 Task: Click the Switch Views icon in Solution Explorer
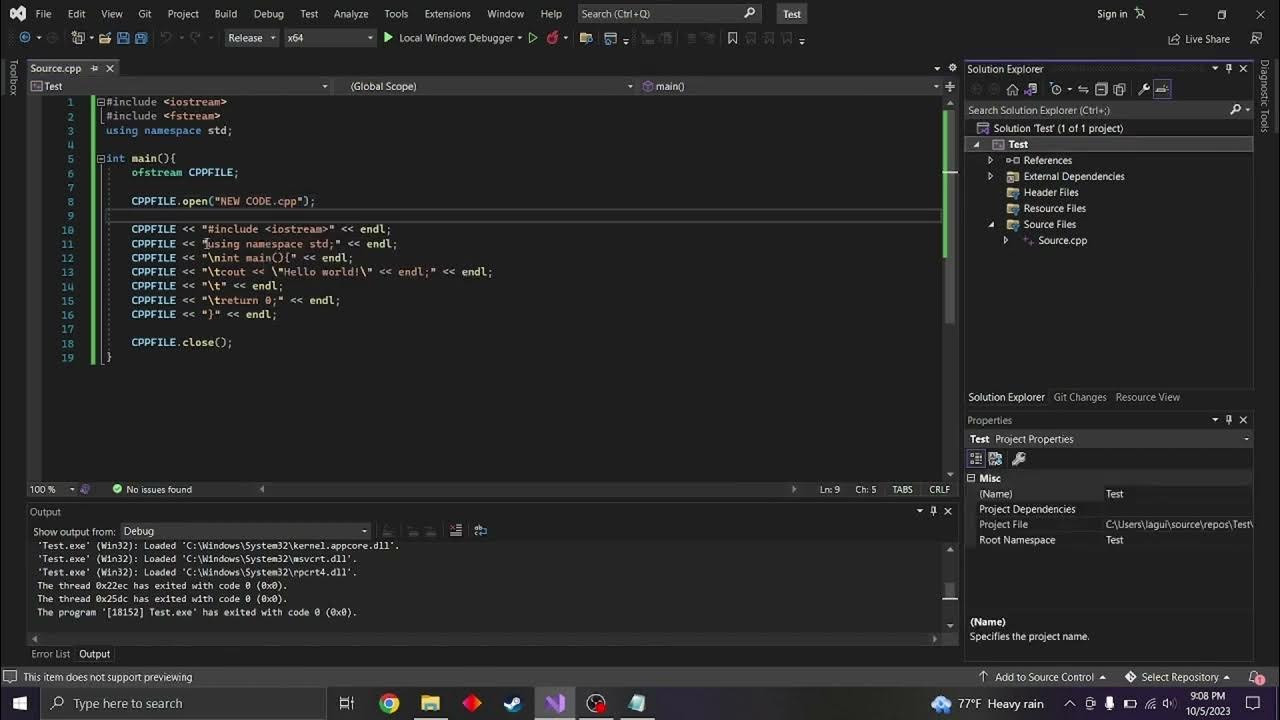pos(1031,89)
